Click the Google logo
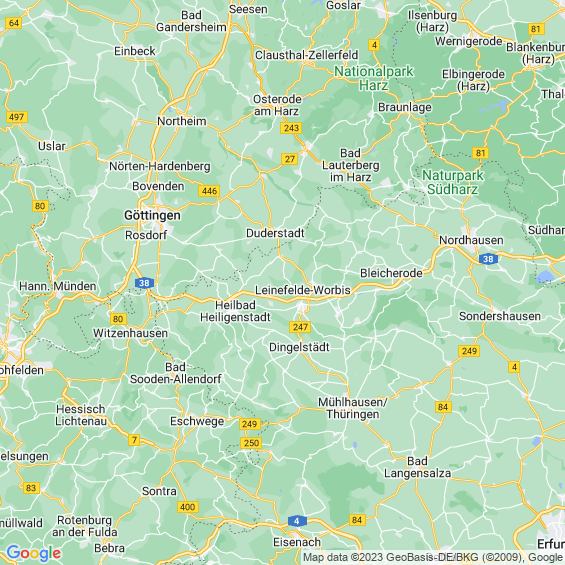565x565 pixels. [x=34, y=553]
